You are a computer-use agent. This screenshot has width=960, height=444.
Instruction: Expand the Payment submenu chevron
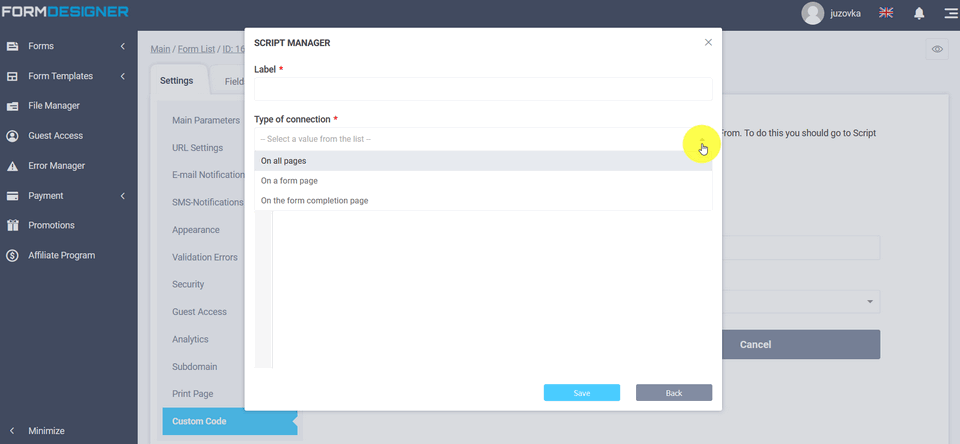[x=122, y=196]
